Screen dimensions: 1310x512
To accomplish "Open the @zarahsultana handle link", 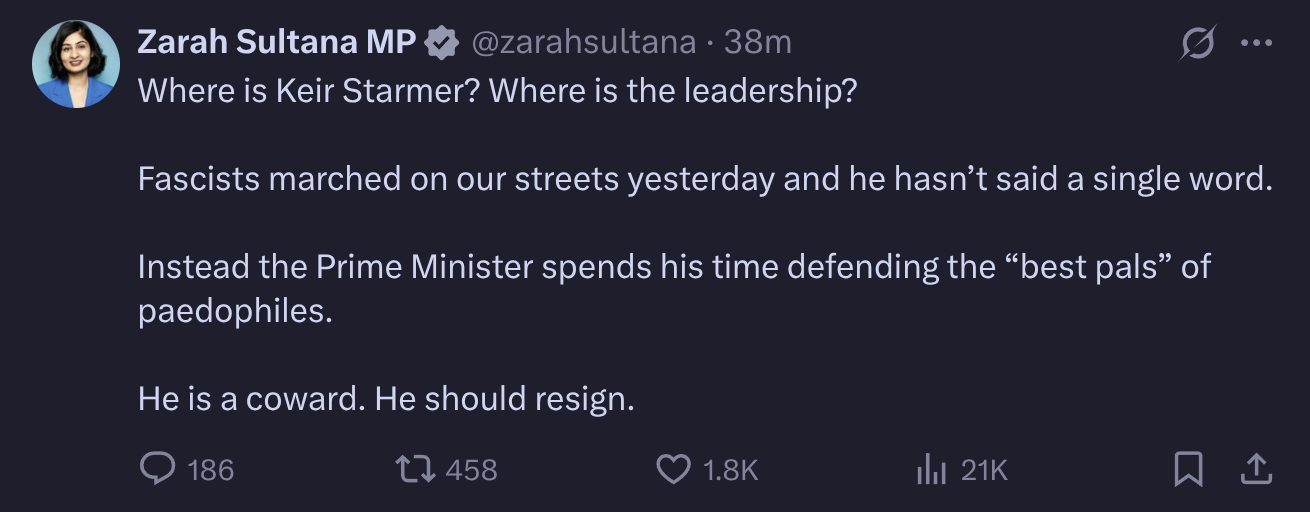I will [x=583, y=42].
